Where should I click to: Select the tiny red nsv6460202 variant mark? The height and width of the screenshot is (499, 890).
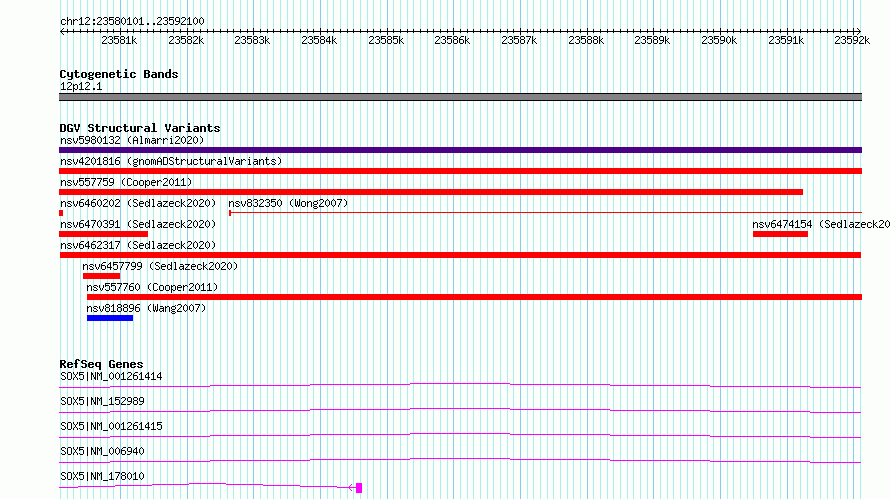point(61,213)
